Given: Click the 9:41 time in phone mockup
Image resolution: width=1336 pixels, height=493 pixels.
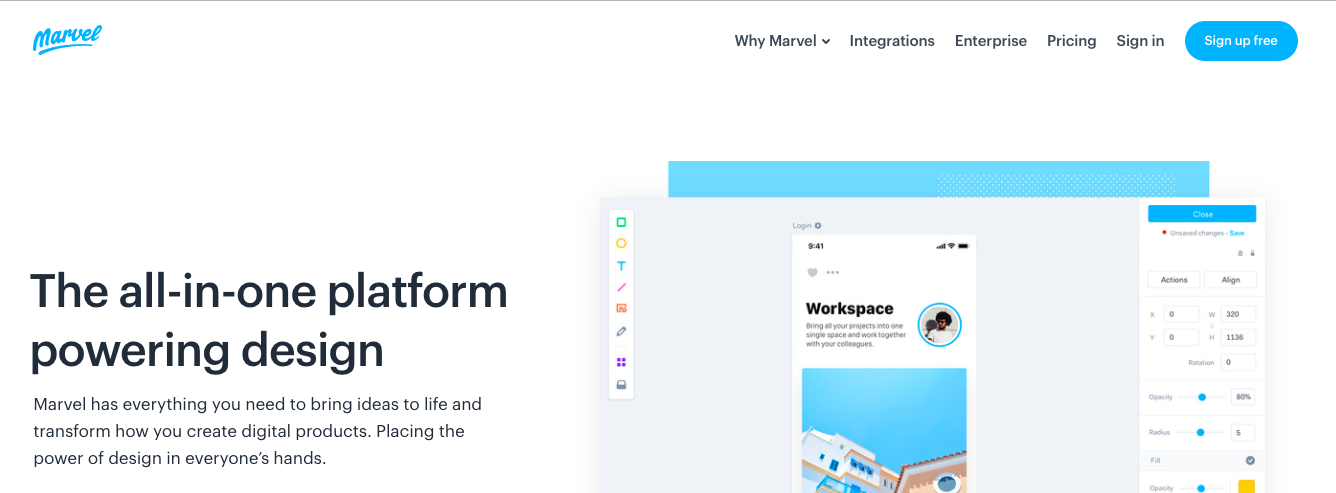Looking at the screenshot, I should click(x=816, y=246).
